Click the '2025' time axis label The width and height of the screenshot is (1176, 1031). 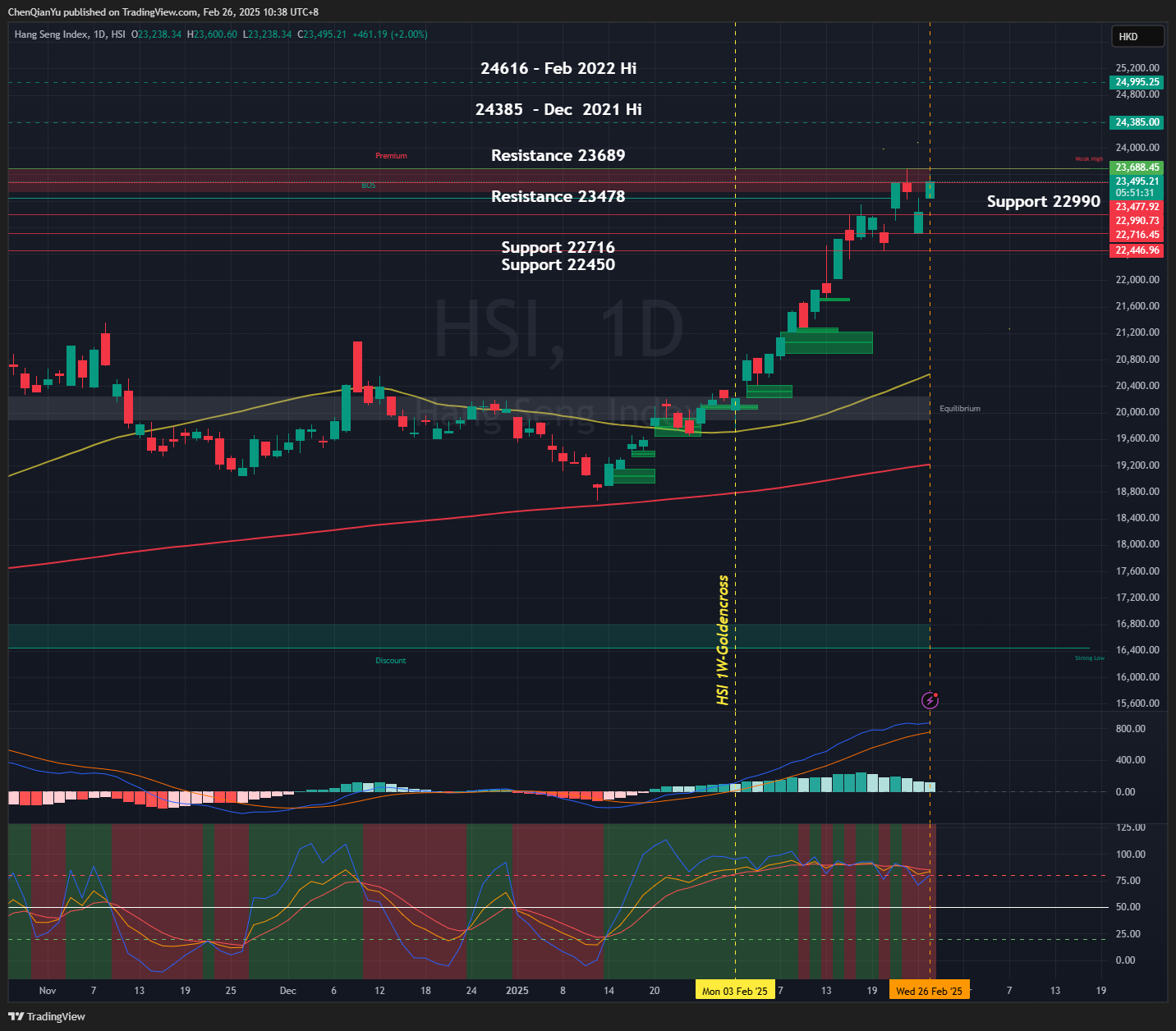(x=517, y=991)
